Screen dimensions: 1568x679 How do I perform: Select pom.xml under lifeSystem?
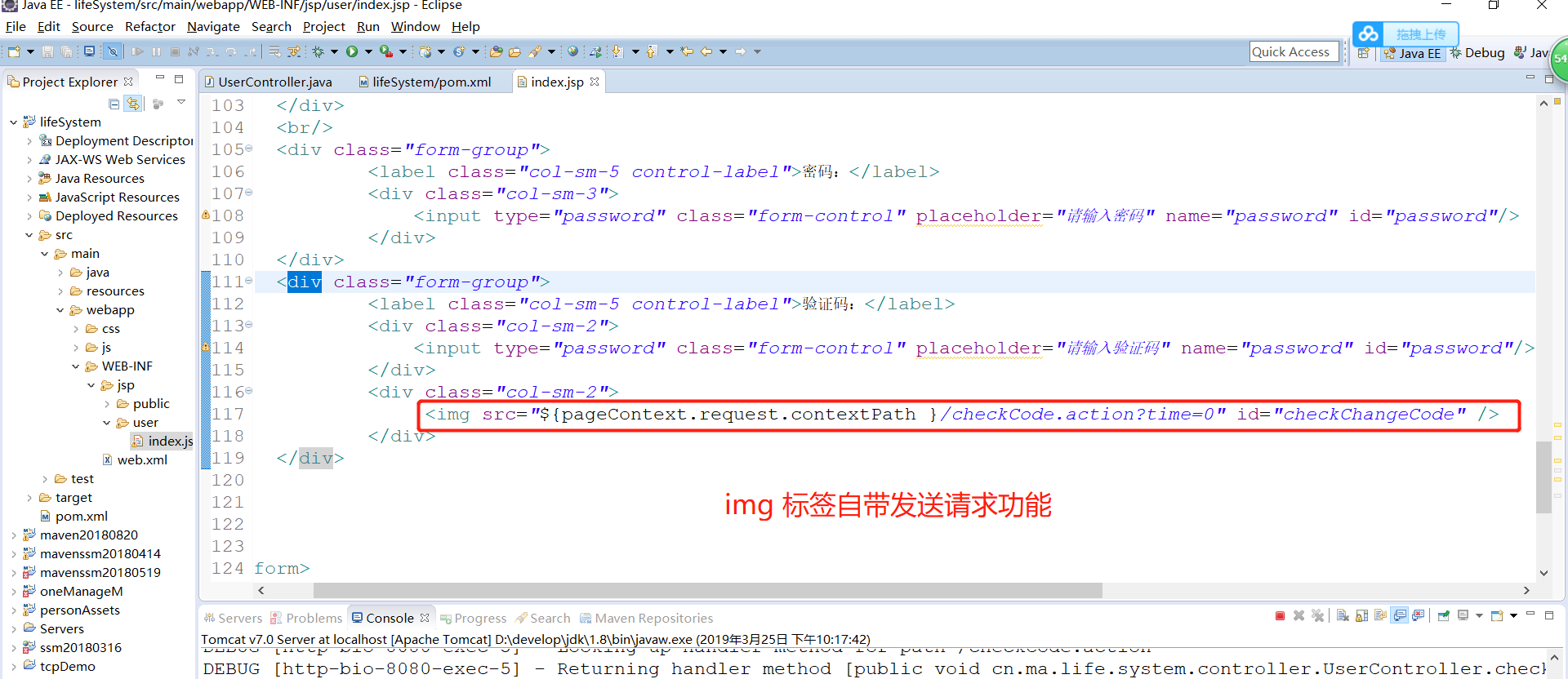(x=73, y=517)
